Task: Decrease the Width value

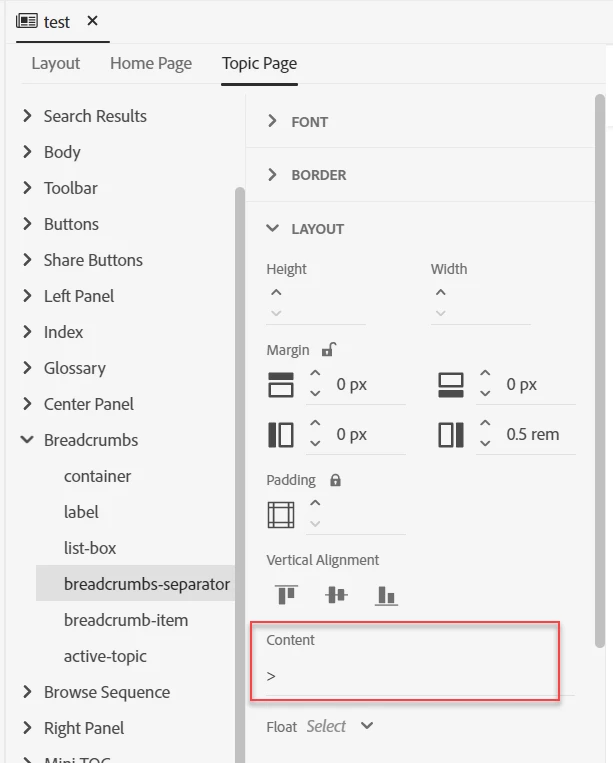Action: coord(441,313)
